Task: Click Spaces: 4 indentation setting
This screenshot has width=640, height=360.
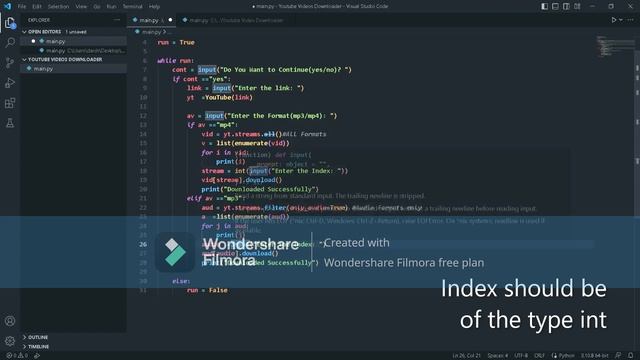Action: [498, 356]
